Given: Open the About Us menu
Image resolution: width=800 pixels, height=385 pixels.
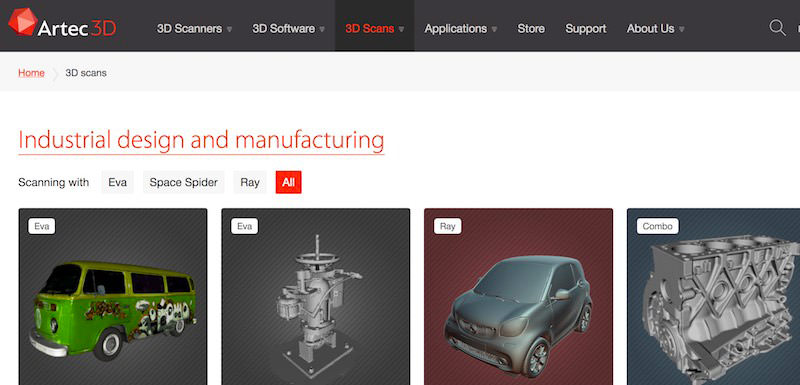Looking at the screenshot, I should coord(651,29).
